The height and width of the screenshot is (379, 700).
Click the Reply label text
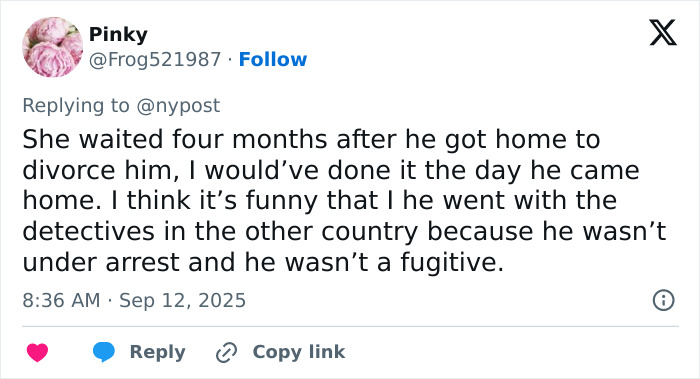[158, 352]
